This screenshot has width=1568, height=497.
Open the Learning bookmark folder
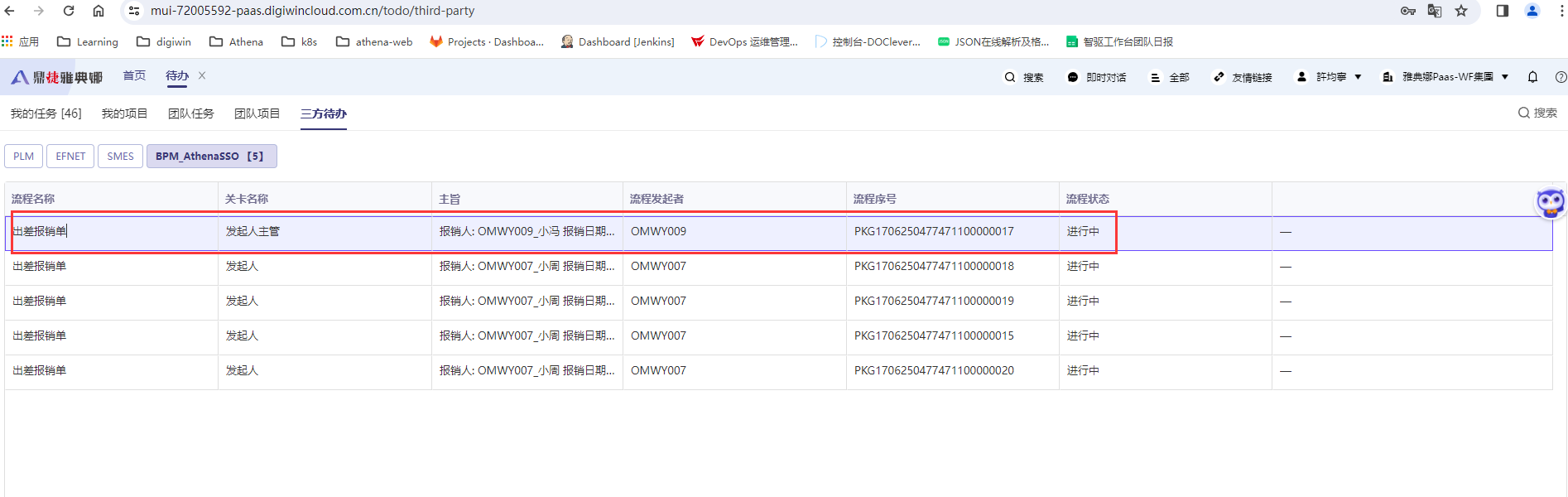88,41
